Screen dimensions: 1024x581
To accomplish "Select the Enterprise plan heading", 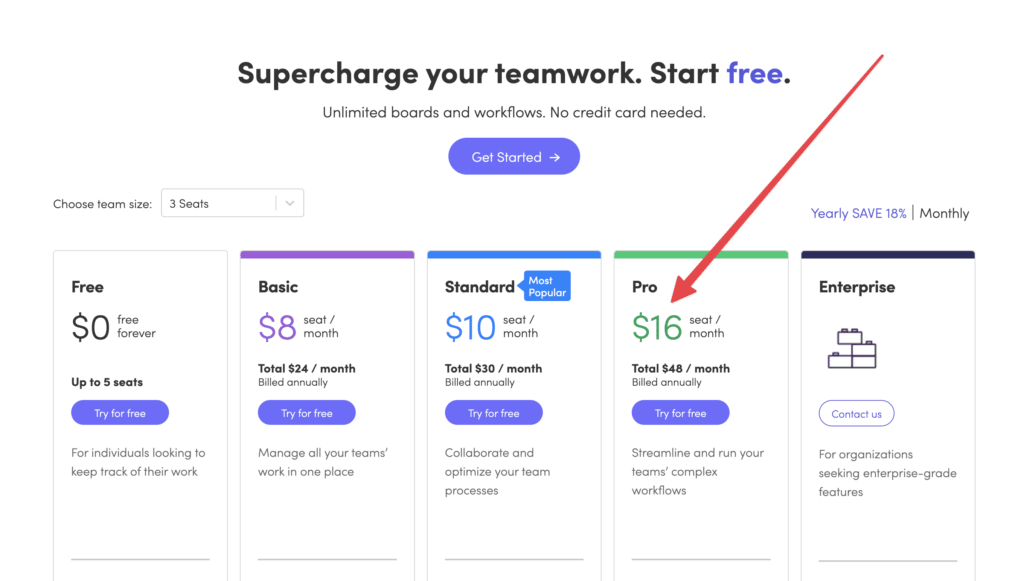I will pos(857,287).
